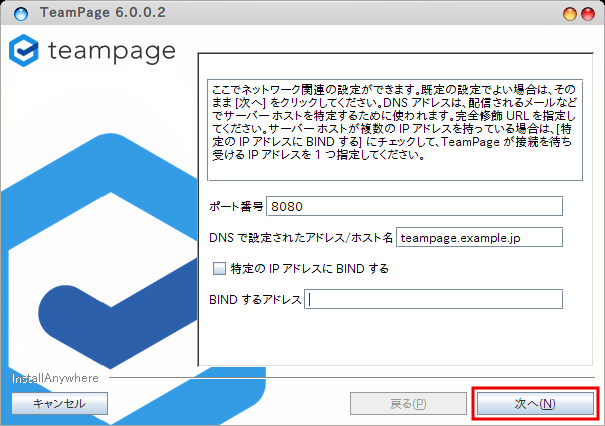Click the BIND するアドレス label
Viewport: 605px width, 426px height.
[255, 300]
